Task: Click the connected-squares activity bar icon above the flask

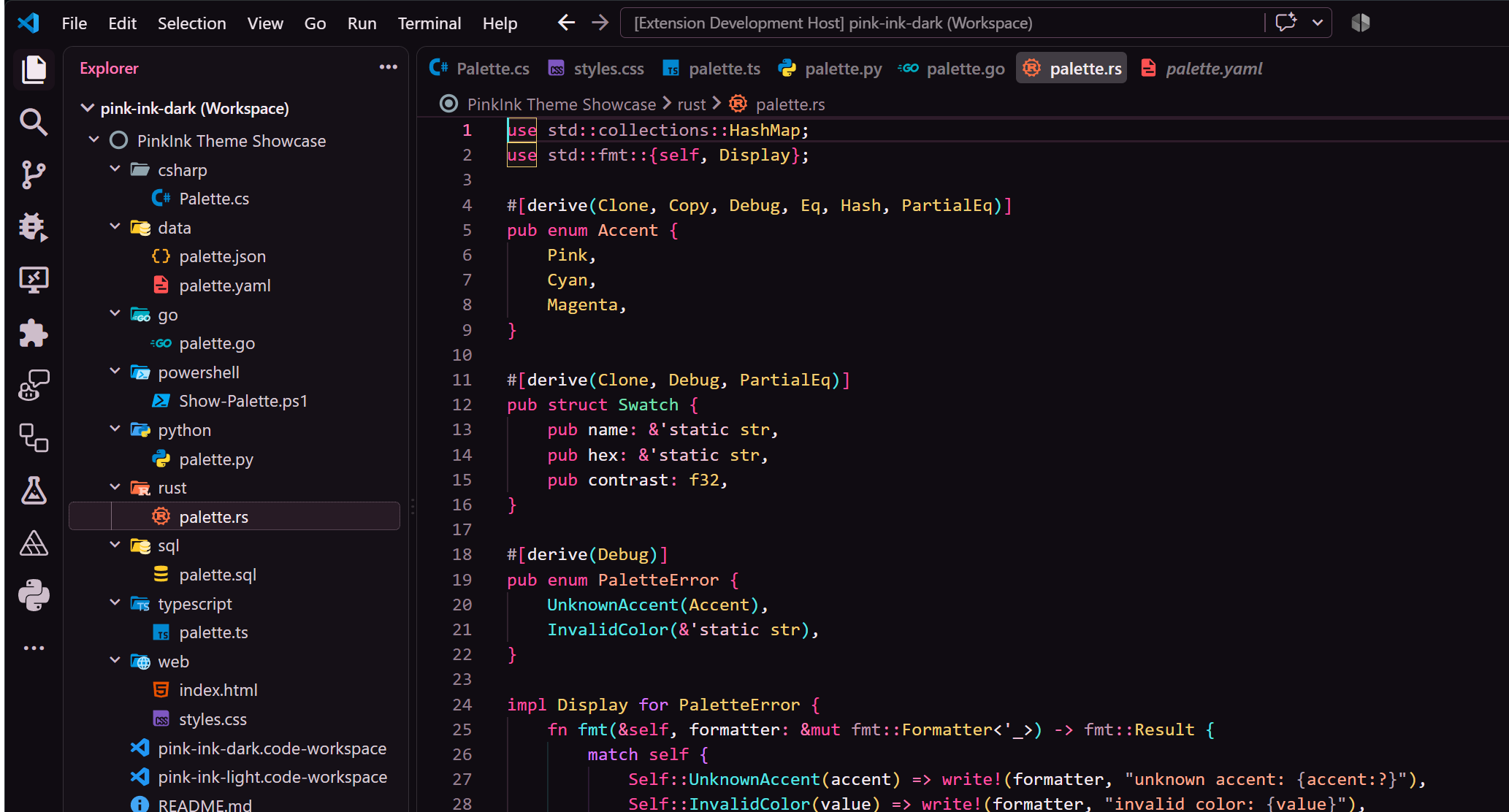Action: click(x=34, y=437)
